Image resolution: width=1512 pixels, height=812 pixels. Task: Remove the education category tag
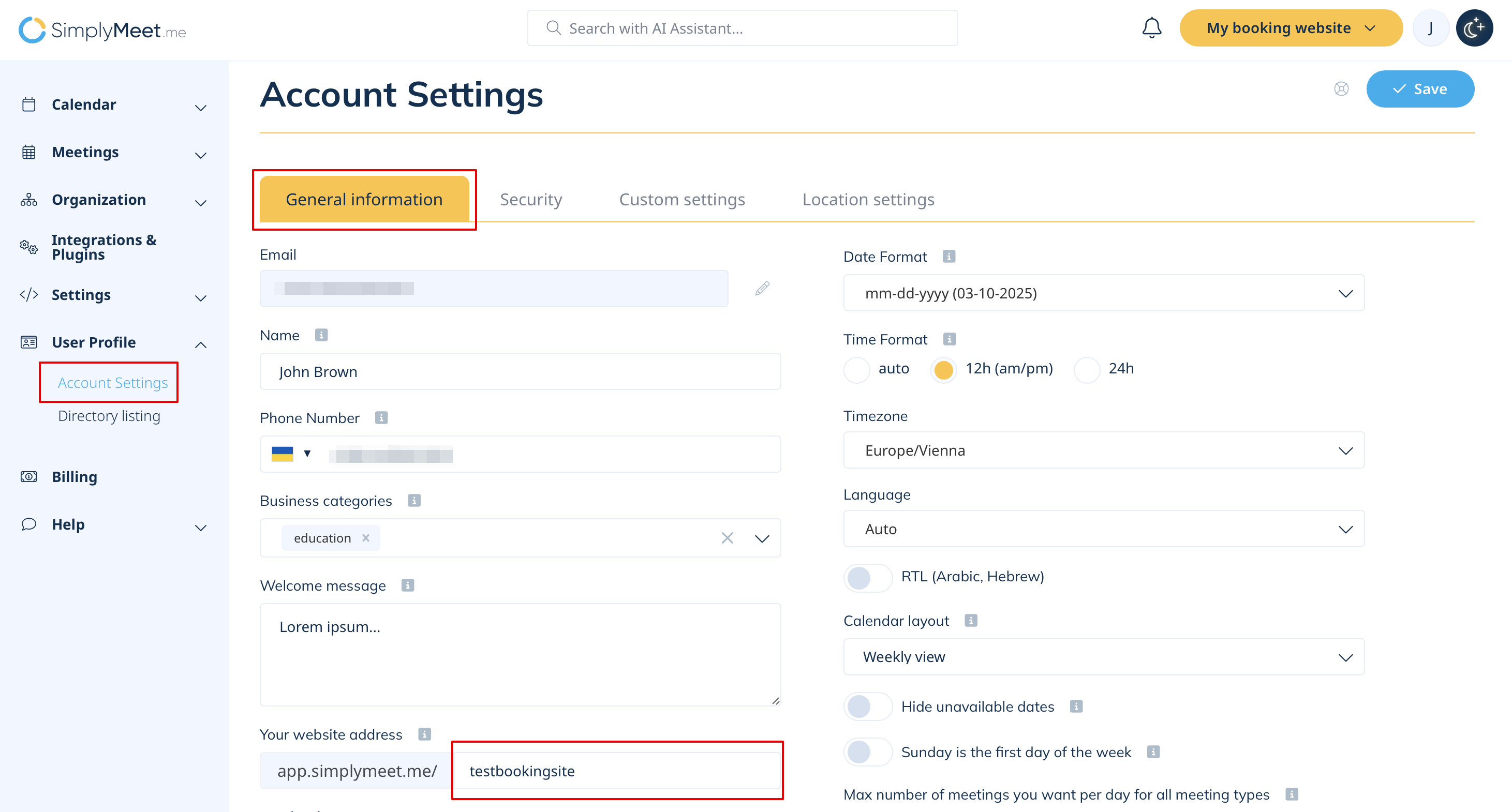pos(366,537)
